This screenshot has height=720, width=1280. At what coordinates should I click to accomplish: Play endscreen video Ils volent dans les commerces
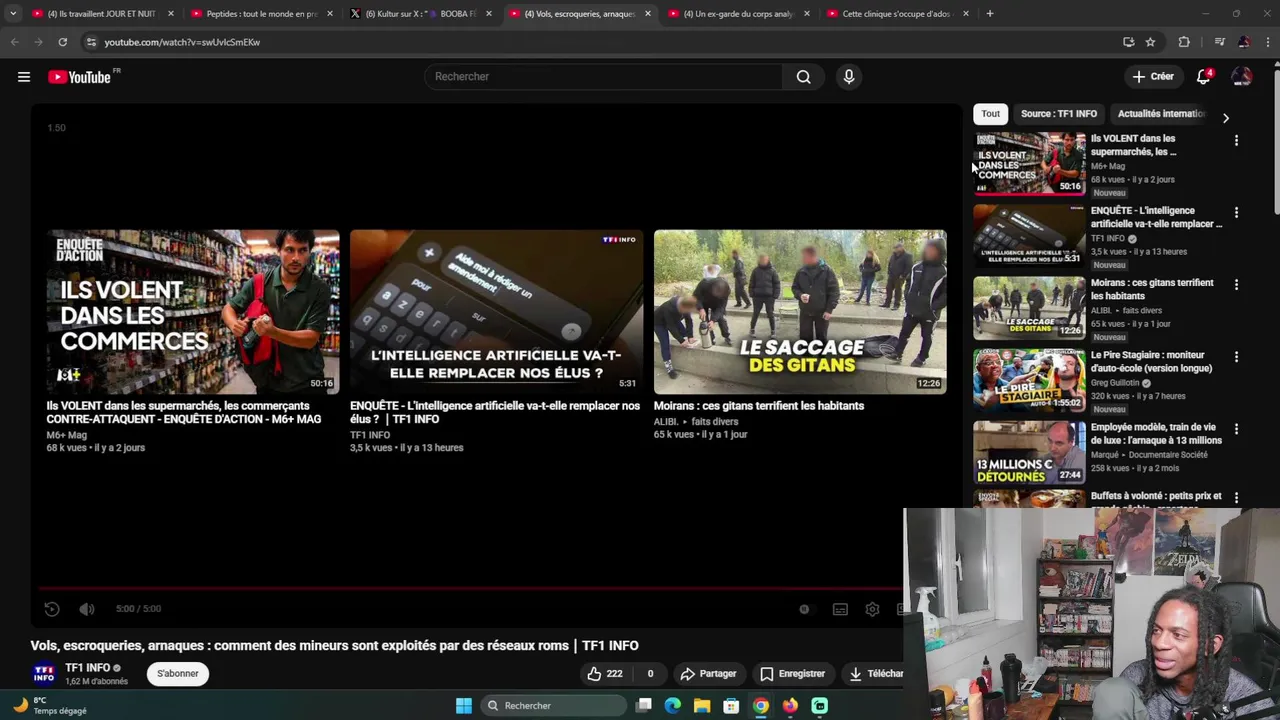pos(192,312)
